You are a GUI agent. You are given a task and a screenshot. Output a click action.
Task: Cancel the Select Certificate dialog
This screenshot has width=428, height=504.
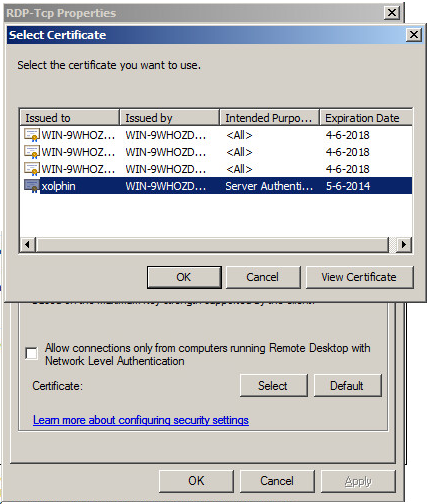[263, 277]
